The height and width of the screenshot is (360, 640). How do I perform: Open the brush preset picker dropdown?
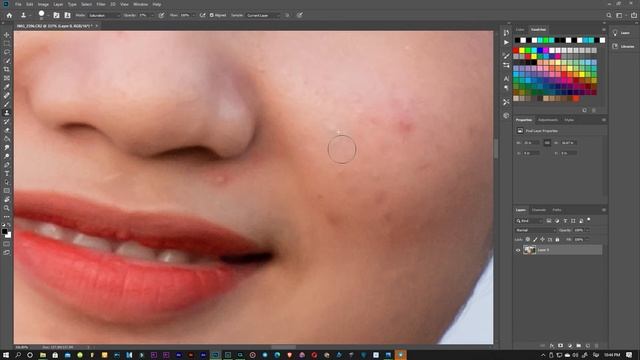point(48,16)
